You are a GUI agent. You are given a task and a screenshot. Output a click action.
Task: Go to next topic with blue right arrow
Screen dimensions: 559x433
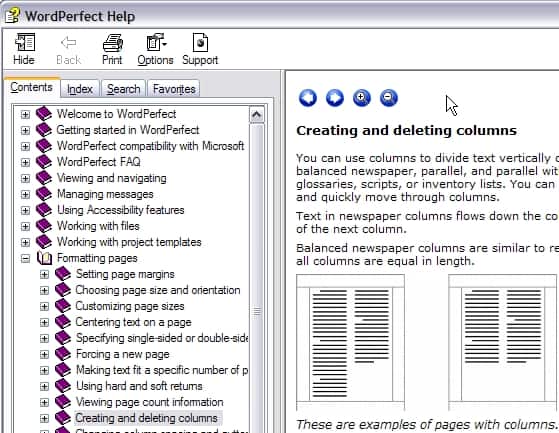(335, 98)
